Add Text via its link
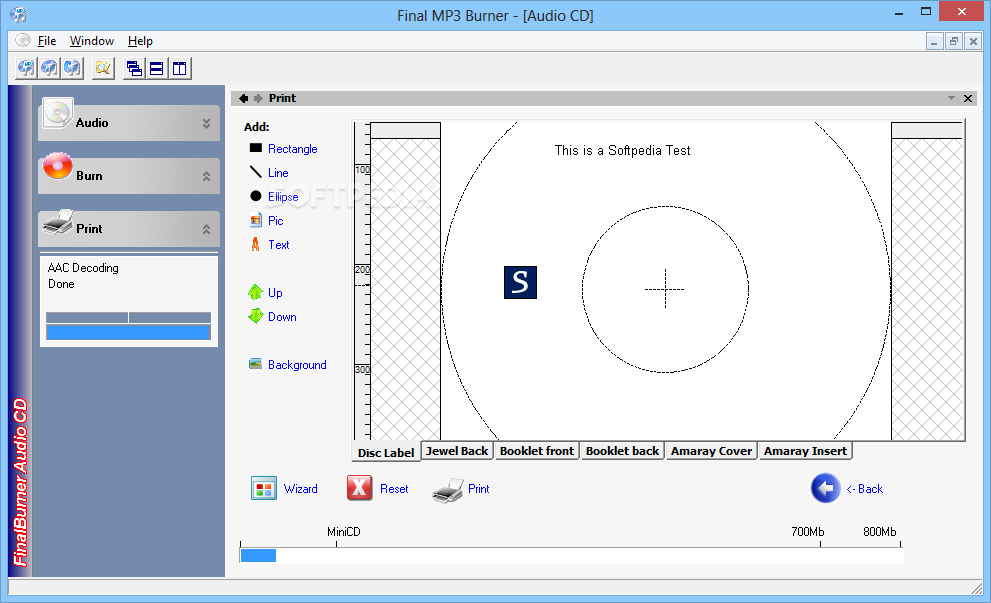991x603 pixels. pyautogui.click(x=279, y=245)
